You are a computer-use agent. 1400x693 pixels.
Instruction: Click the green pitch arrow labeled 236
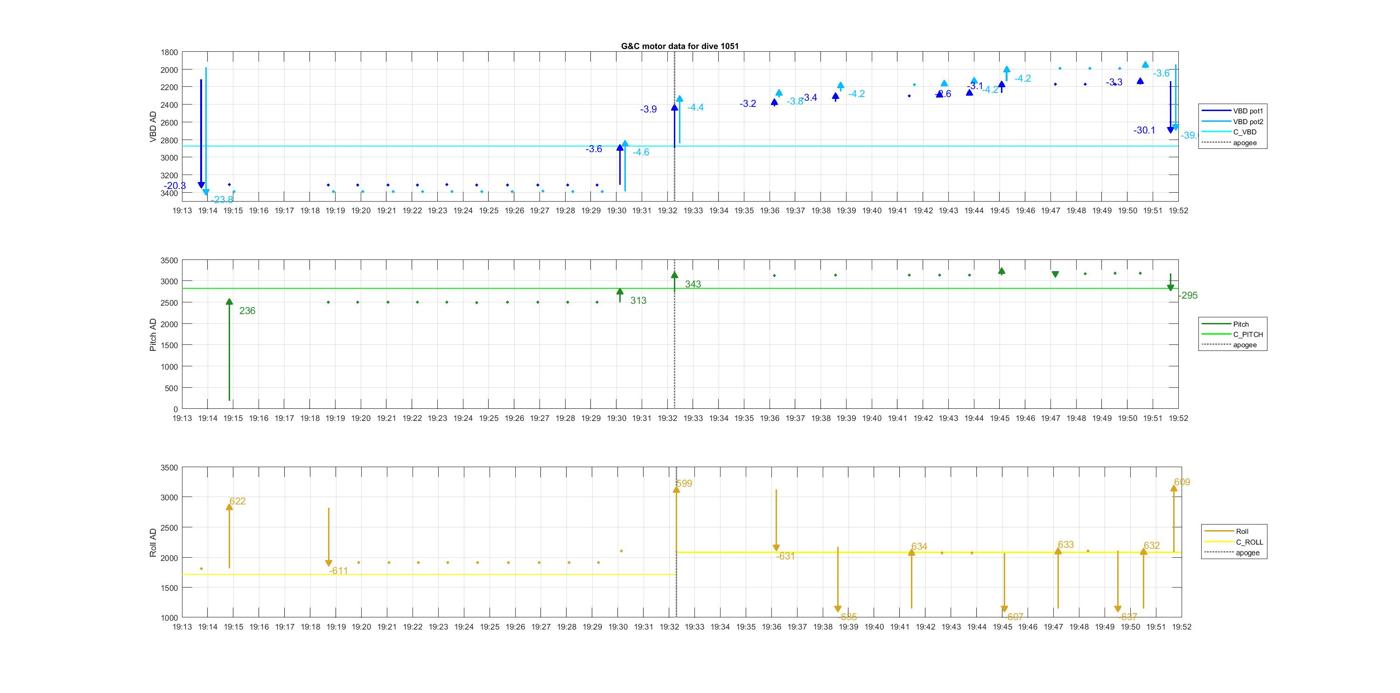pyautogui.click(x=229, y=350)
